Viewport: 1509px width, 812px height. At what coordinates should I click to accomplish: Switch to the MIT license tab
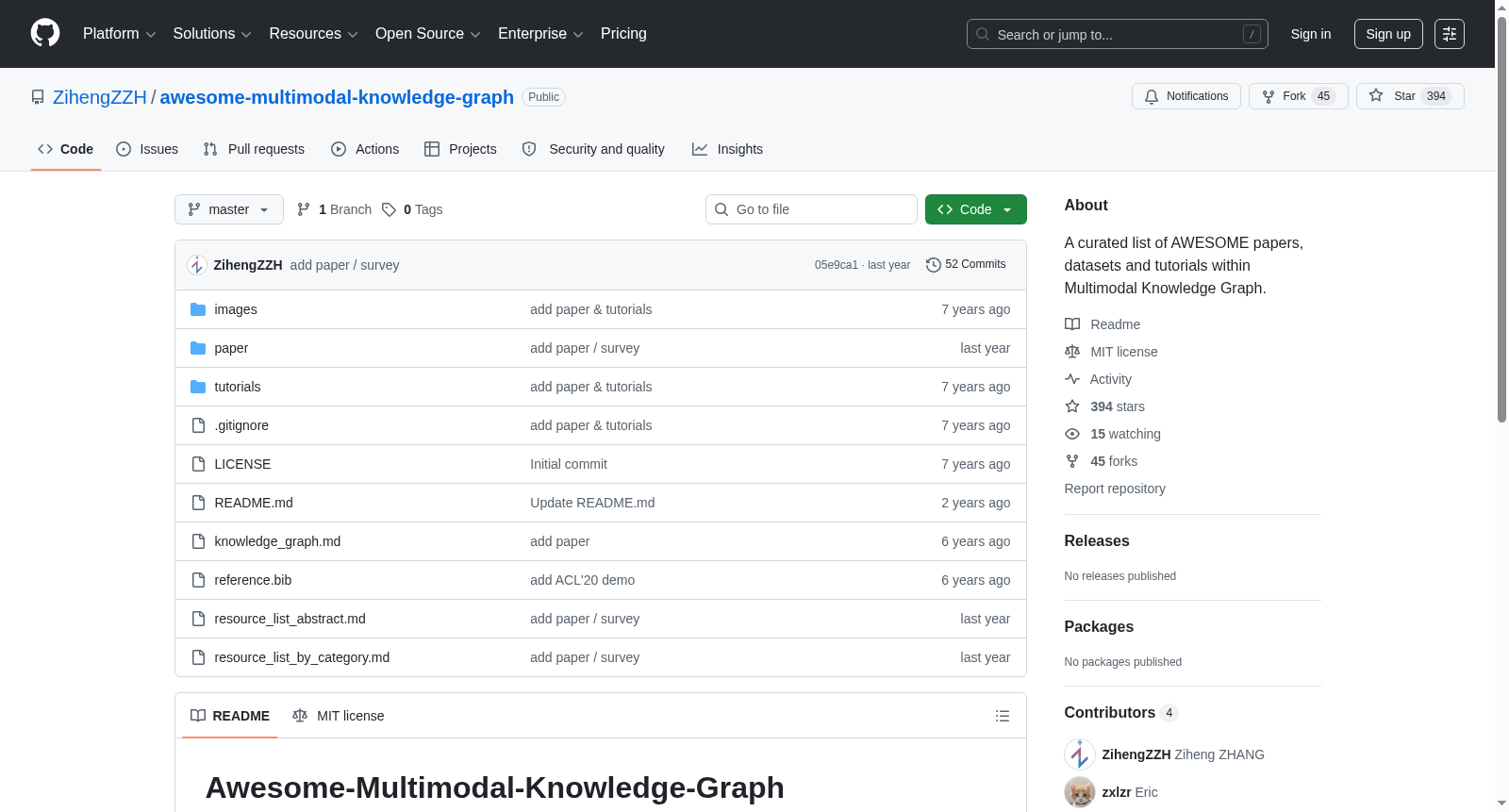[x=339, y=716]
